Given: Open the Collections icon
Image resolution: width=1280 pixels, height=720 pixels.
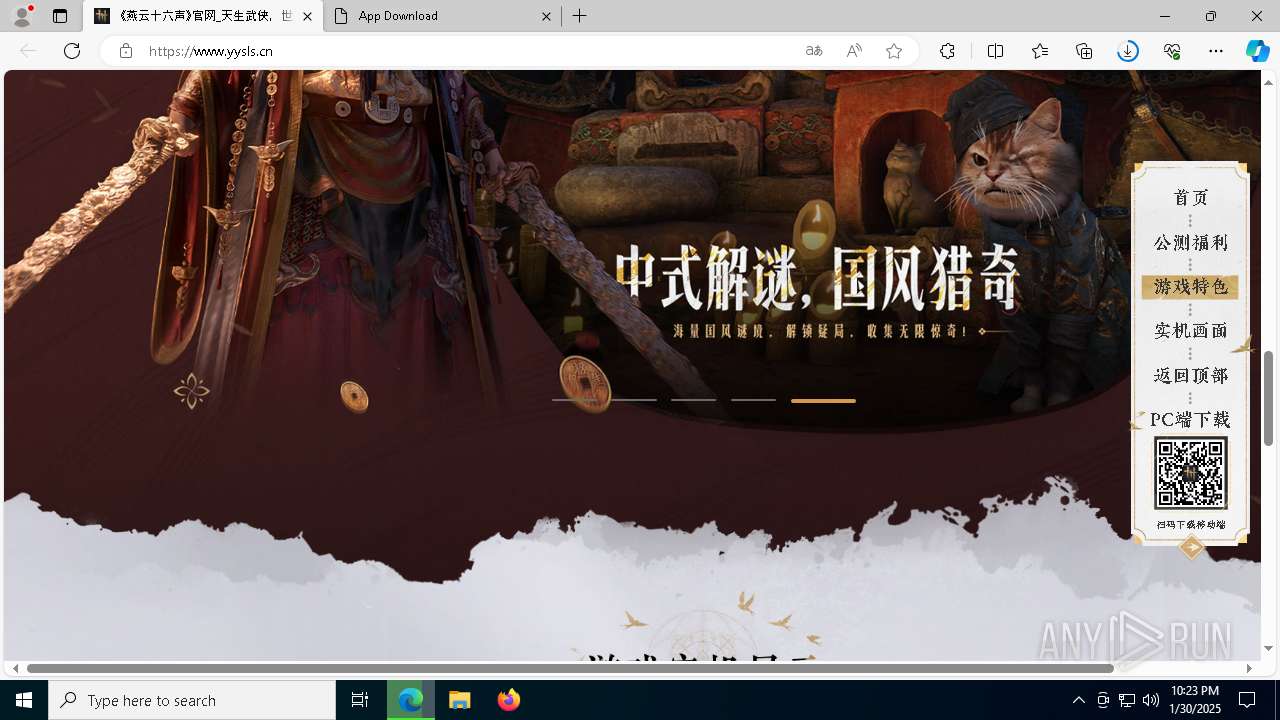Looking at the screenshot, I should coord(1084,51).
